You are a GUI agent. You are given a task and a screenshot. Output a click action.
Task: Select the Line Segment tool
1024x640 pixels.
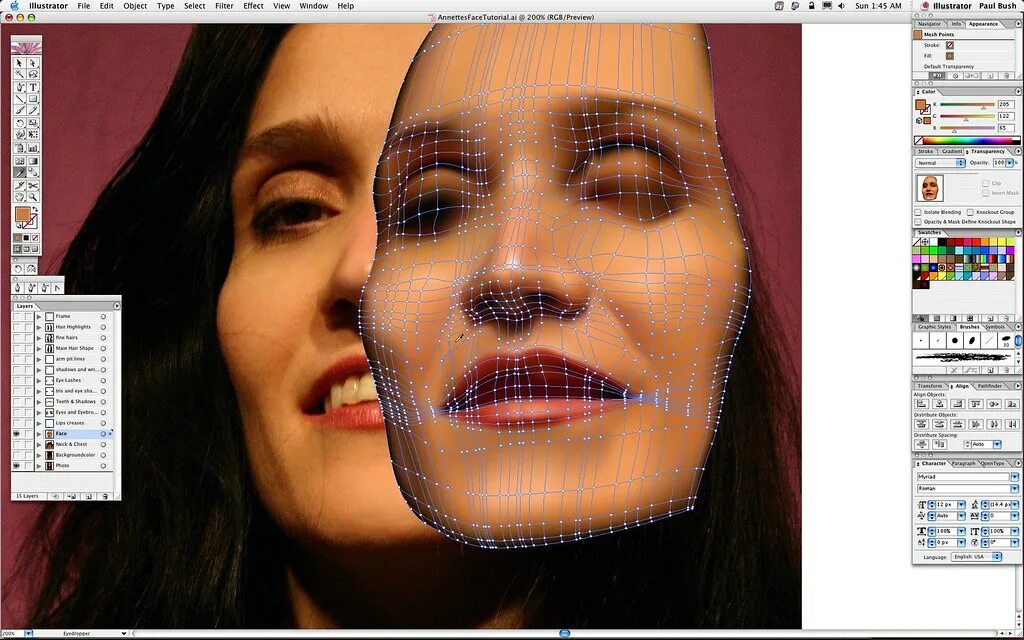point(20,99)
